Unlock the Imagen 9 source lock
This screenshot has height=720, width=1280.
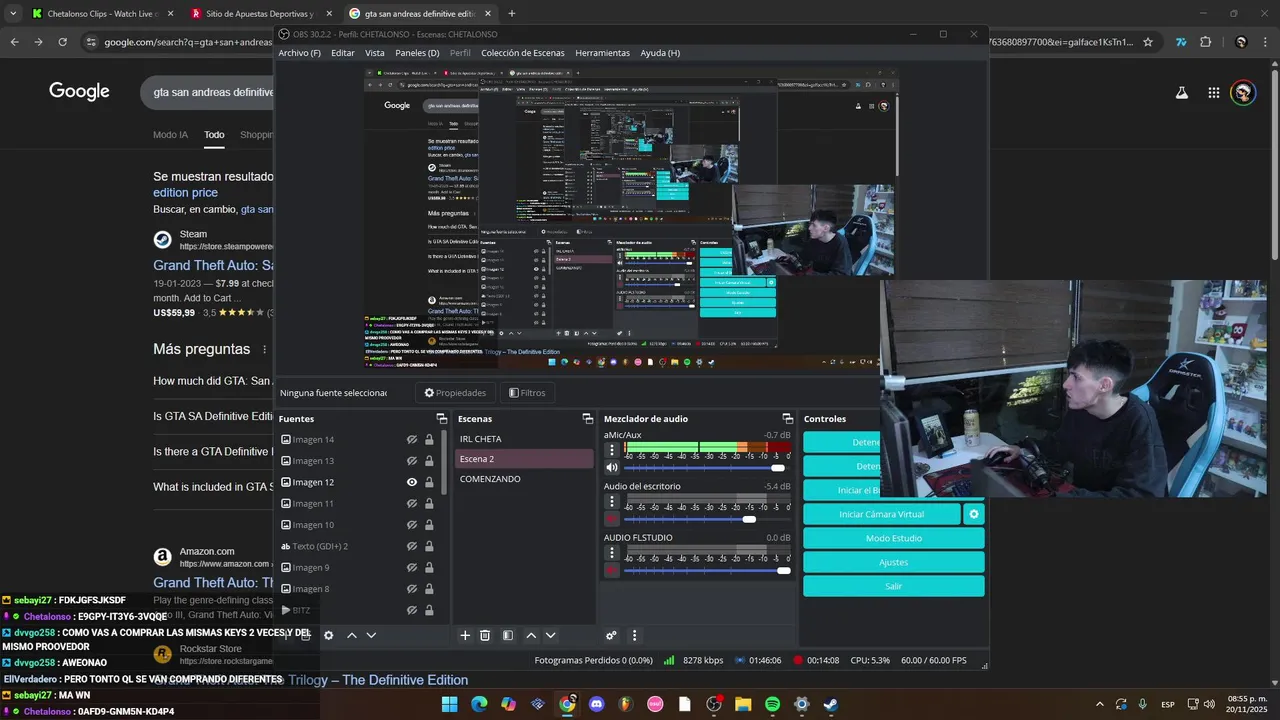429,568
